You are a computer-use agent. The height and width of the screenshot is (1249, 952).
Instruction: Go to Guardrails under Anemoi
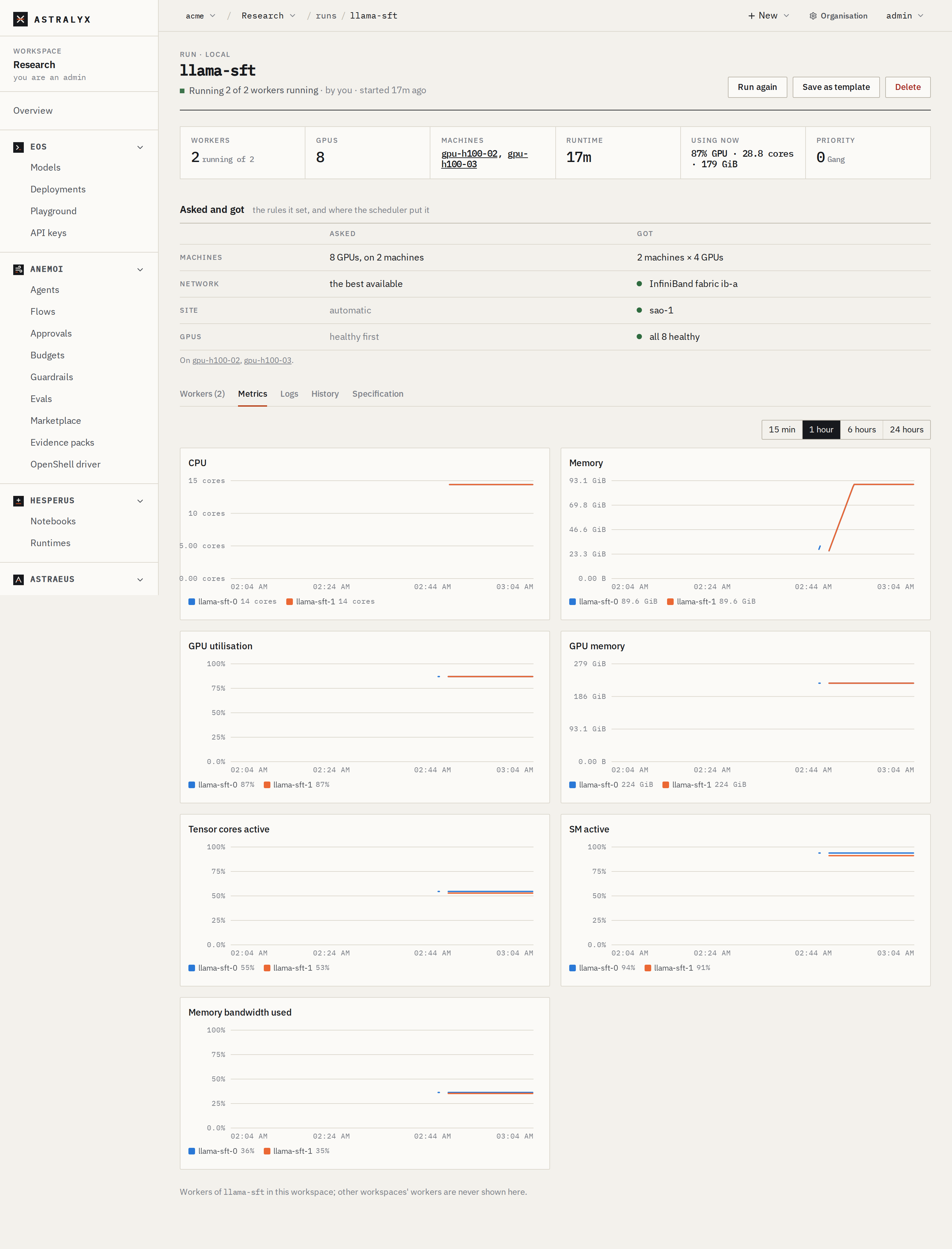click(x=52, y=378)
